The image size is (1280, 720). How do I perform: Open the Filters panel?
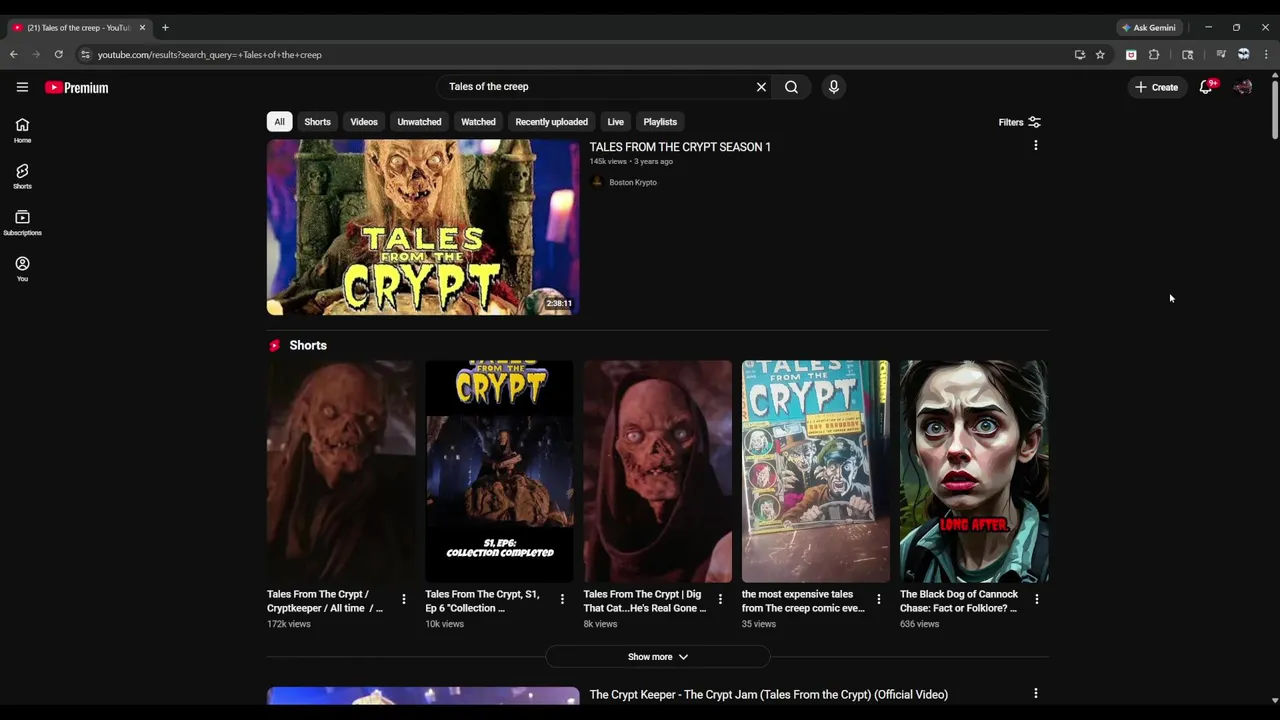point(1020,122)
